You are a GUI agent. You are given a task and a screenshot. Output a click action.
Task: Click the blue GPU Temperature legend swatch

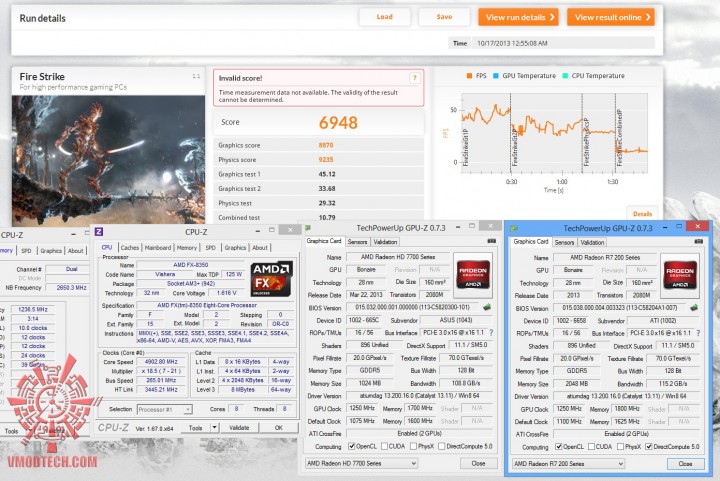[x=495, y=76]
